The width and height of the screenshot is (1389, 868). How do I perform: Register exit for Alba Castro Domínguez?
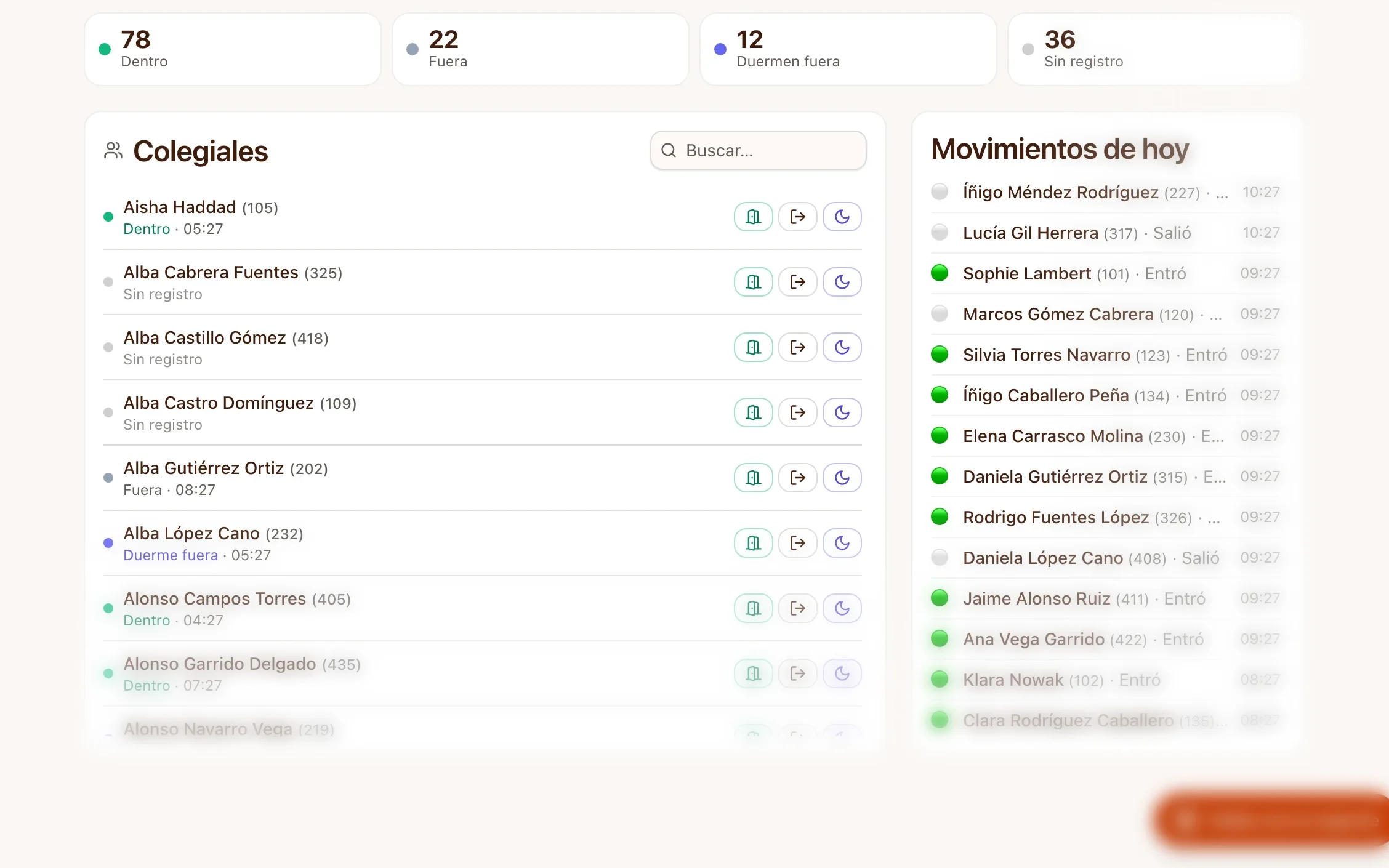tap(797, 412)
